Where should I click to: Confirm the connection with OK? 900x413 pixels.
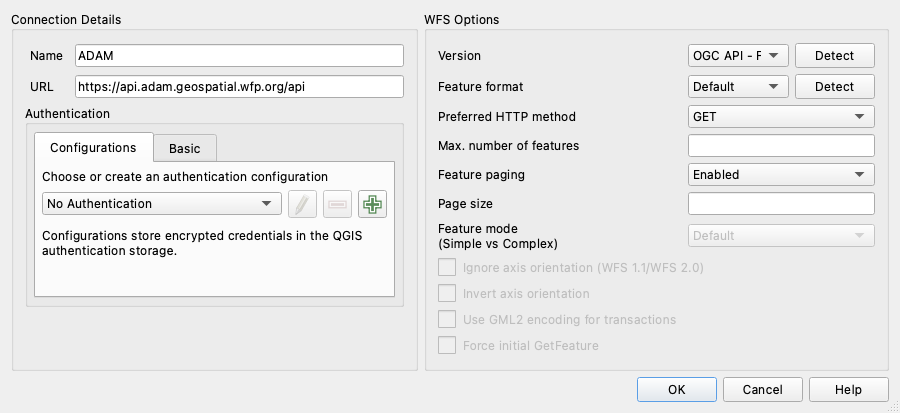(x=677, y=389)
